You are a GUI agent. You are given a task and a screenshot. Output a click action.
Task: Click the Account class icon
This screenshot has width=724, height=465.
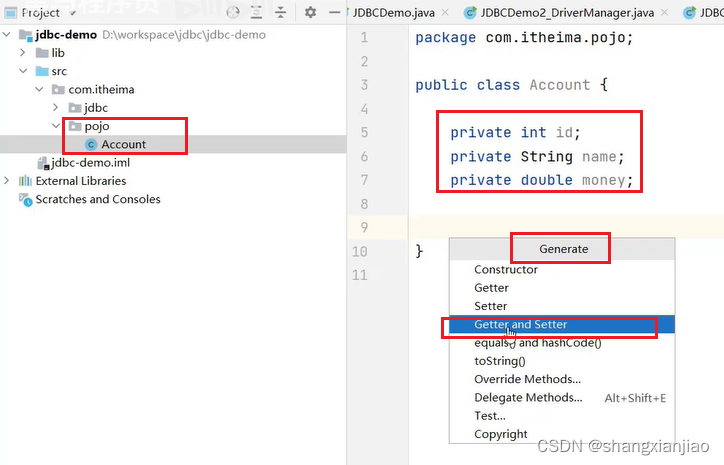pyautogui.click(x=91, y=145)
